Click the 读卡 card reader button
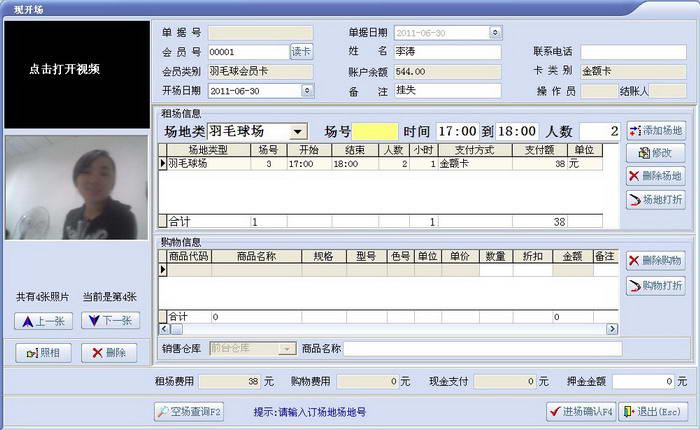 302,52
